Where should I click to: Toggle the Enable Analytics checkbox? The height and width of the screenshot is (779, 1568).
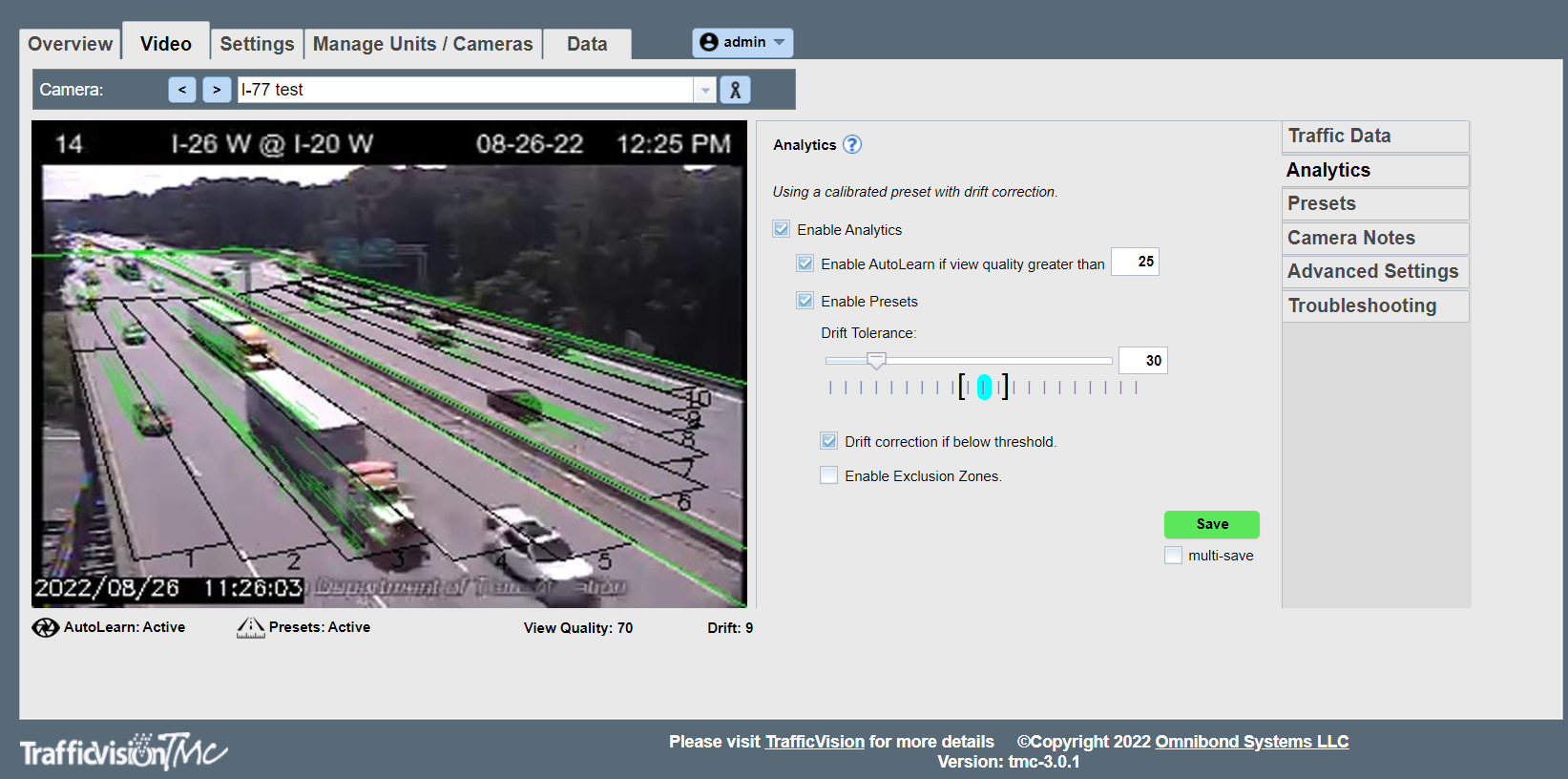click(782, 229)
